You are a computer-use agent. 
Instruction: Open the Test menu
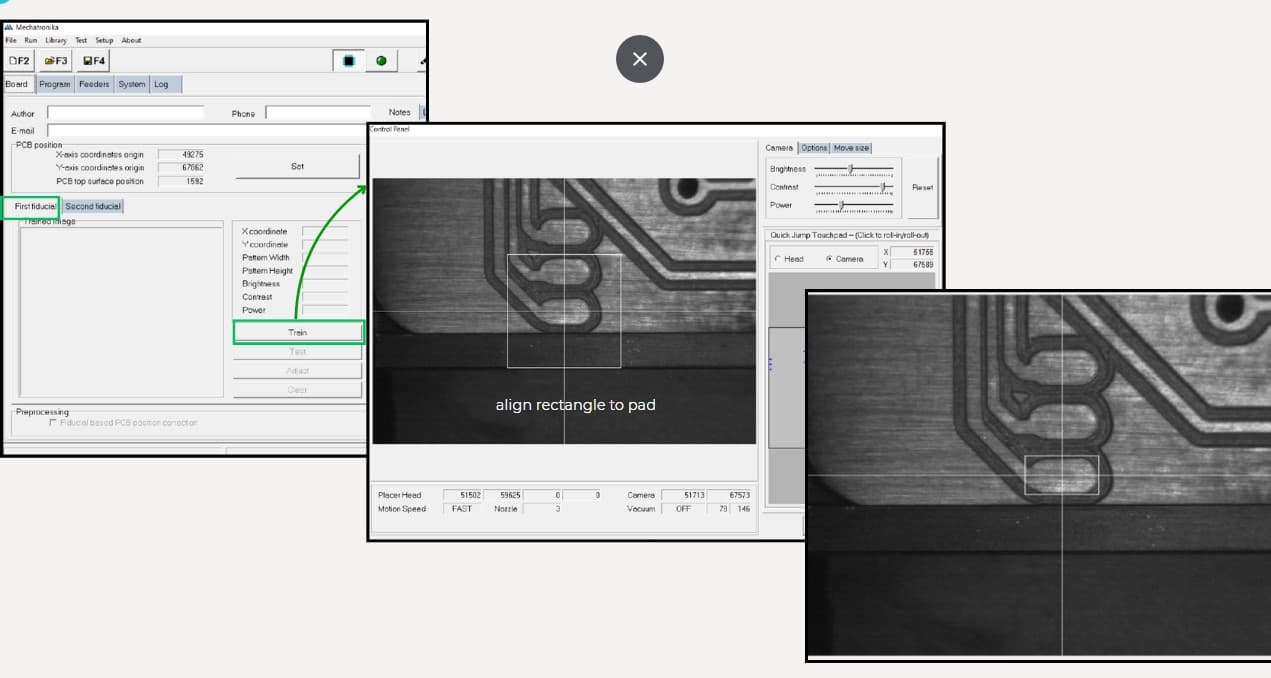[81, 41]
